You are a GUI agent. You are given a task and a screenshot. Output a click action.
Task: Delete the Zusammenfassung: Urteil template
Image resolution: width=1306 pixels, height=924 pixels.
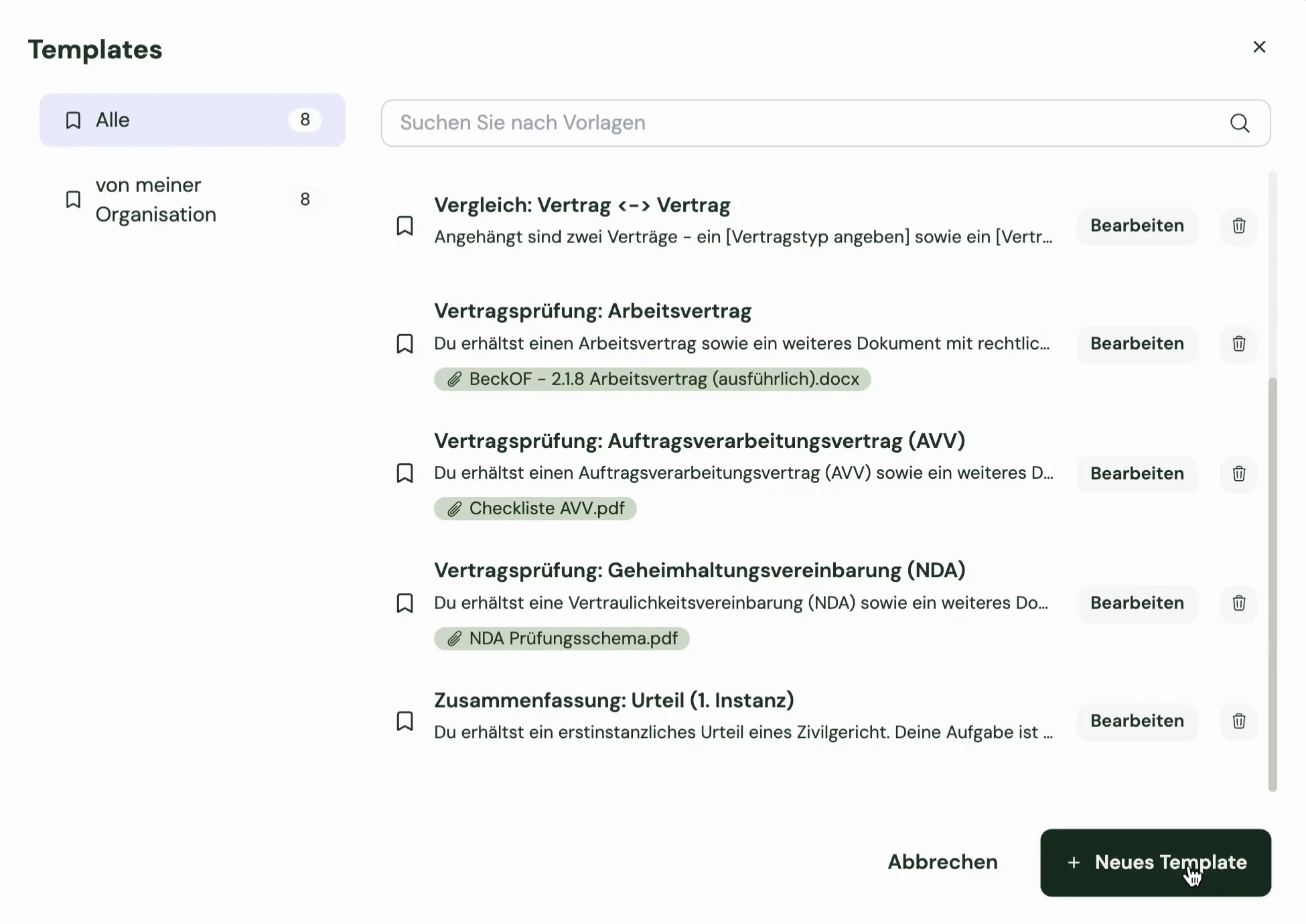1238,721
